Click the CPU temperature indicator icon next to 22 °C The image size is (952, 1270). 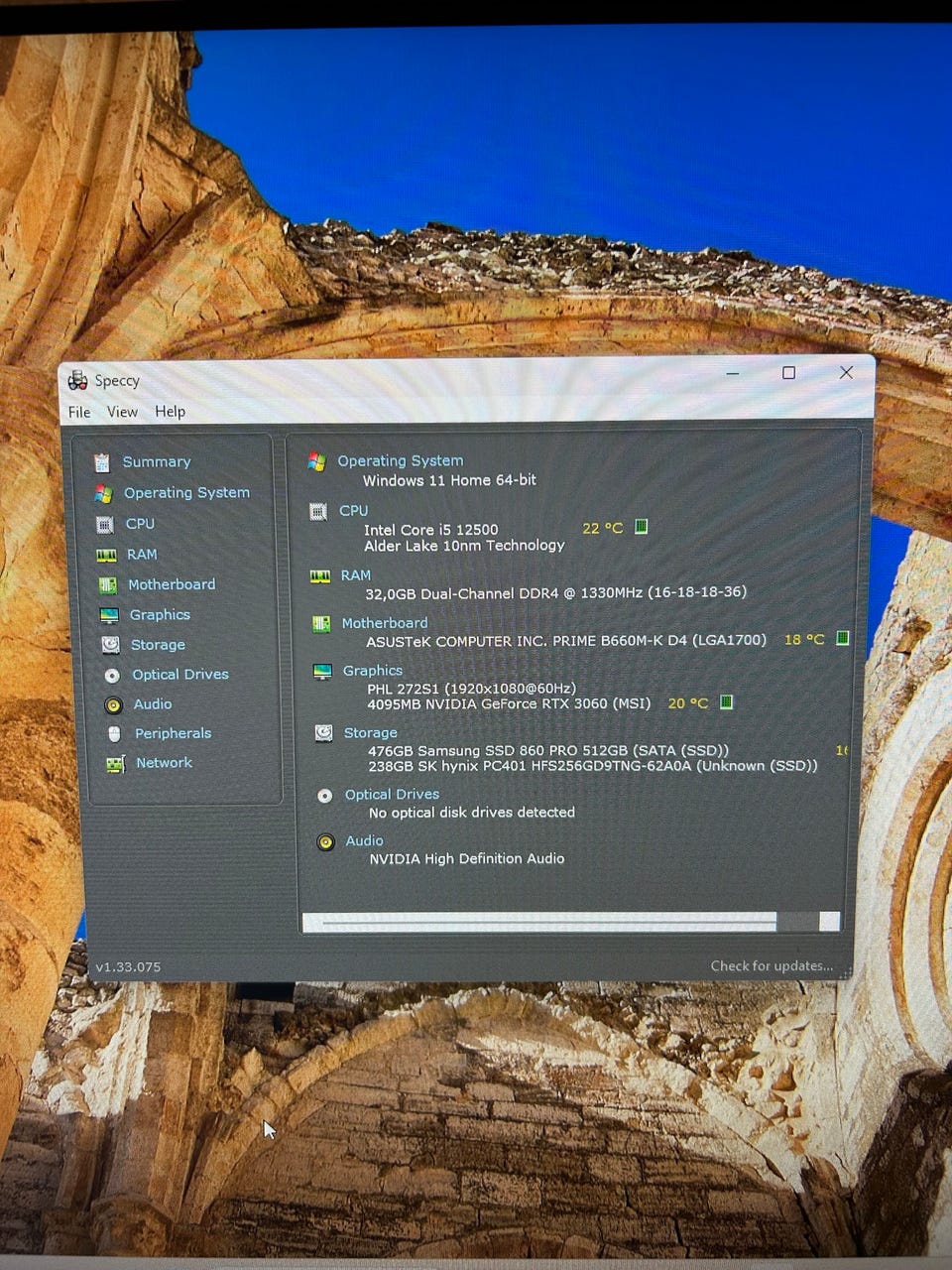(641, 527)
